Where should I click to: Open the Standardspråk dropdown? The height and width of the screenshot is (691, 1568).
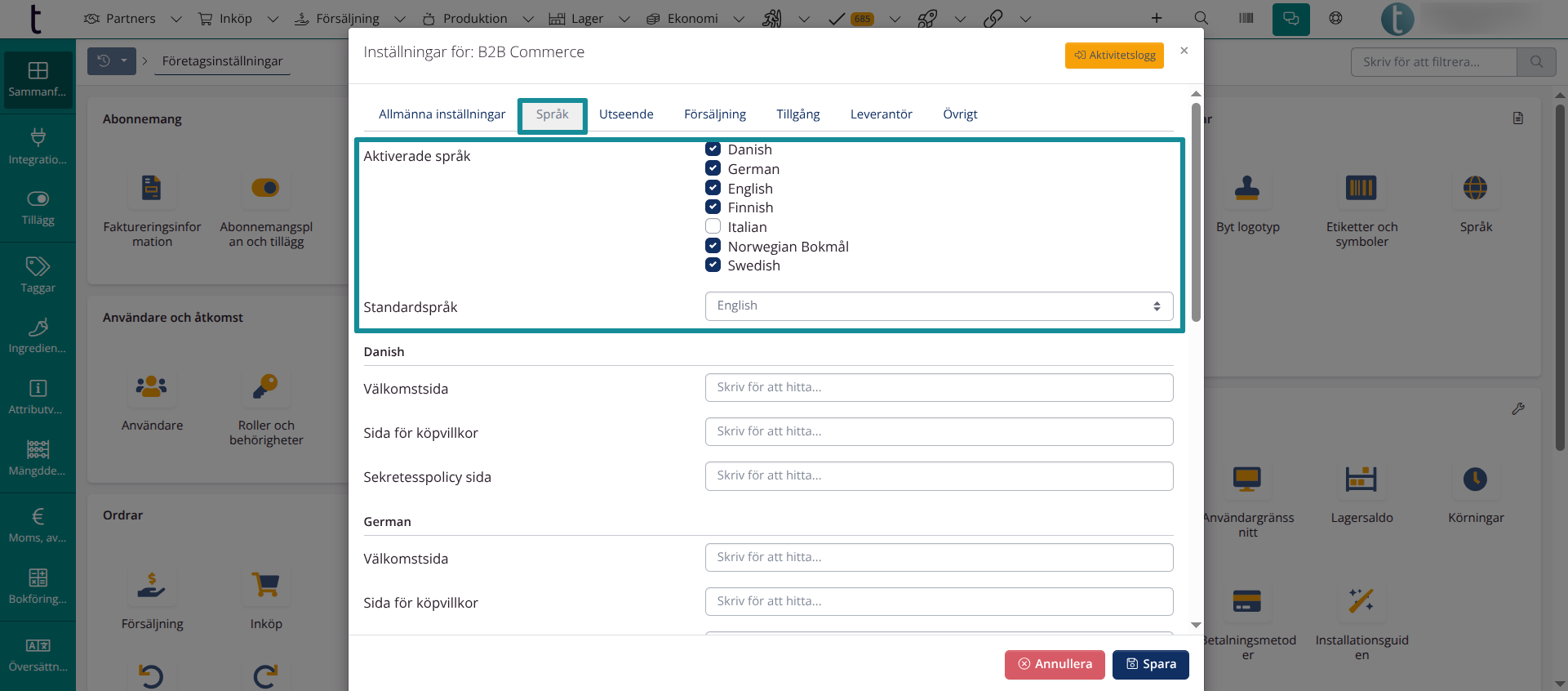tap(939, 306)
